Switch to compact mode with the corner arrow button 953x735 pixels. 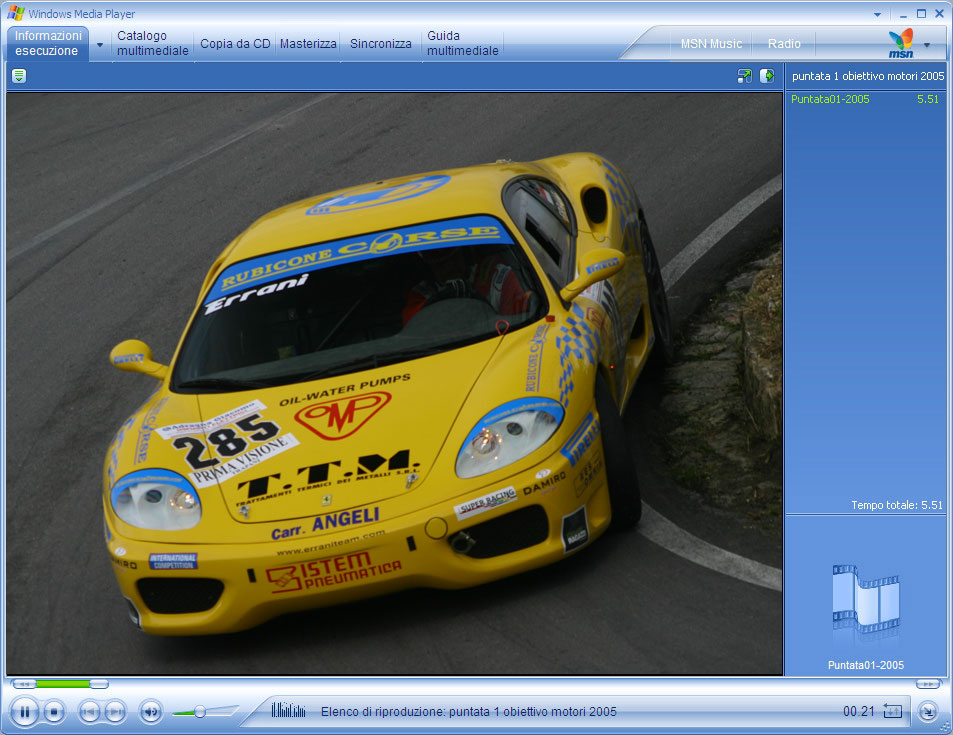927,711
